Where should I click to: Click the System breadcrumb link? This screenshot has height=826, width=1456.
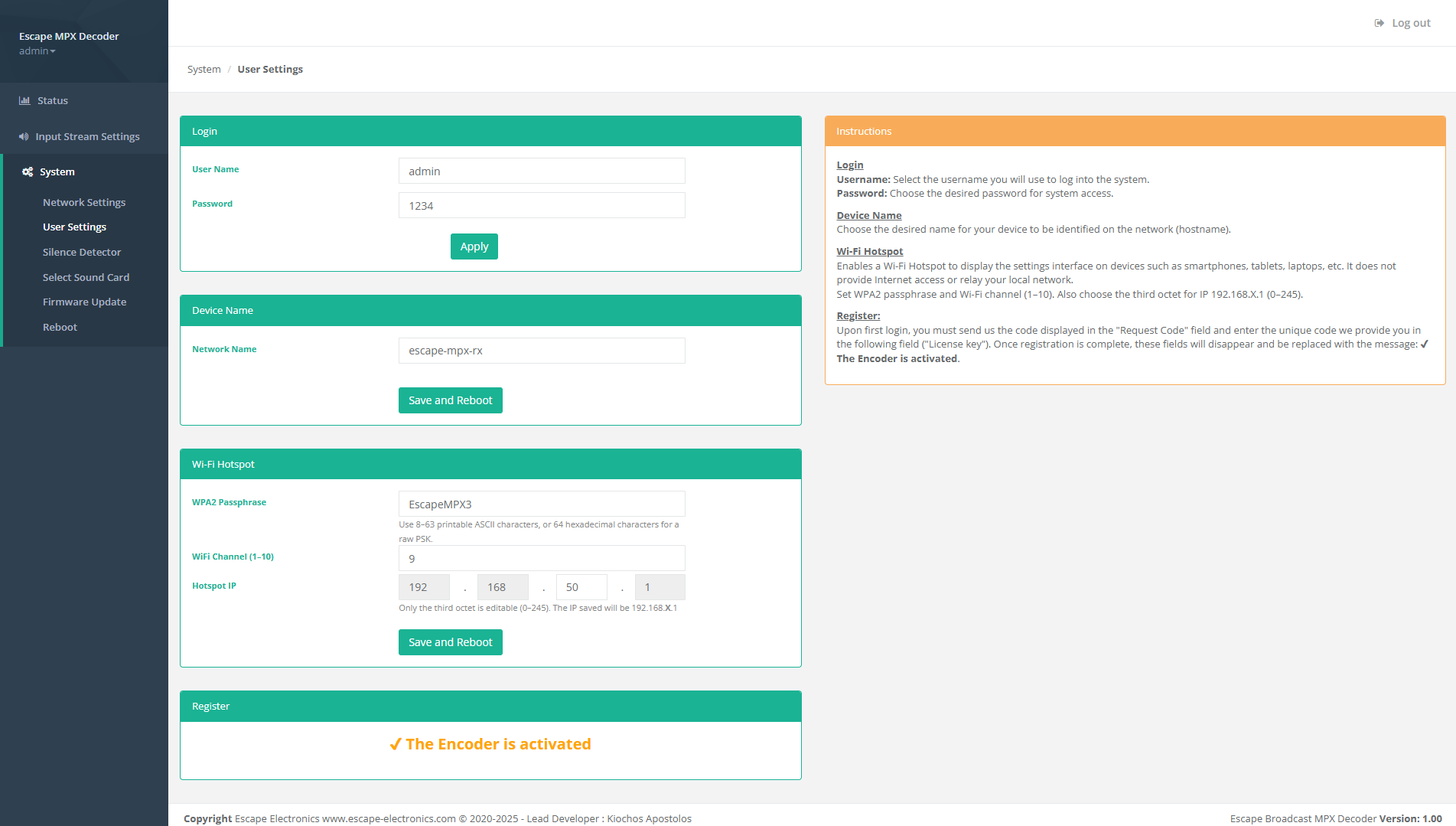tap(204, 69)
